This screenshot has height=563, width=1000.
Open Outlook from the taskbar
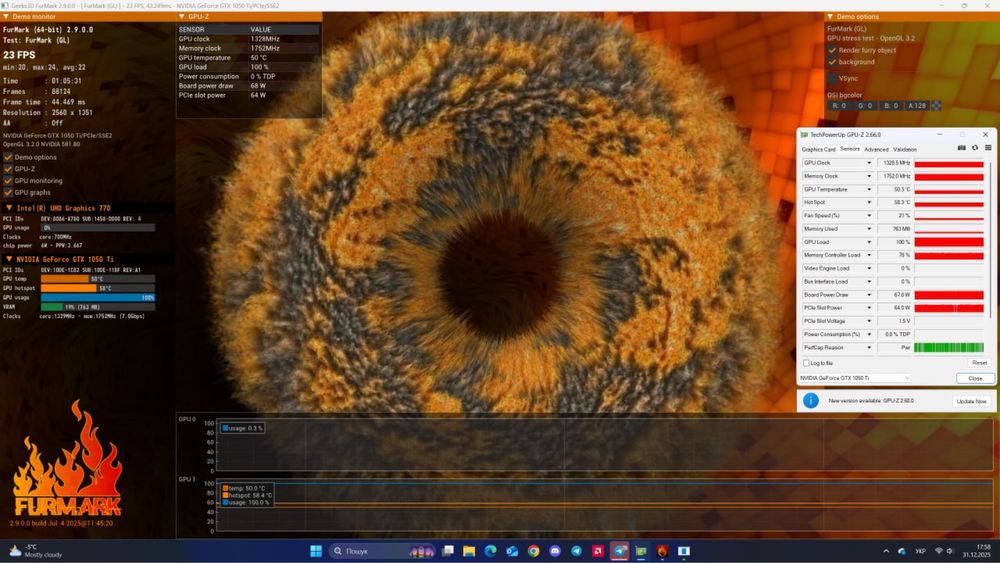click(x=512, y=551)
